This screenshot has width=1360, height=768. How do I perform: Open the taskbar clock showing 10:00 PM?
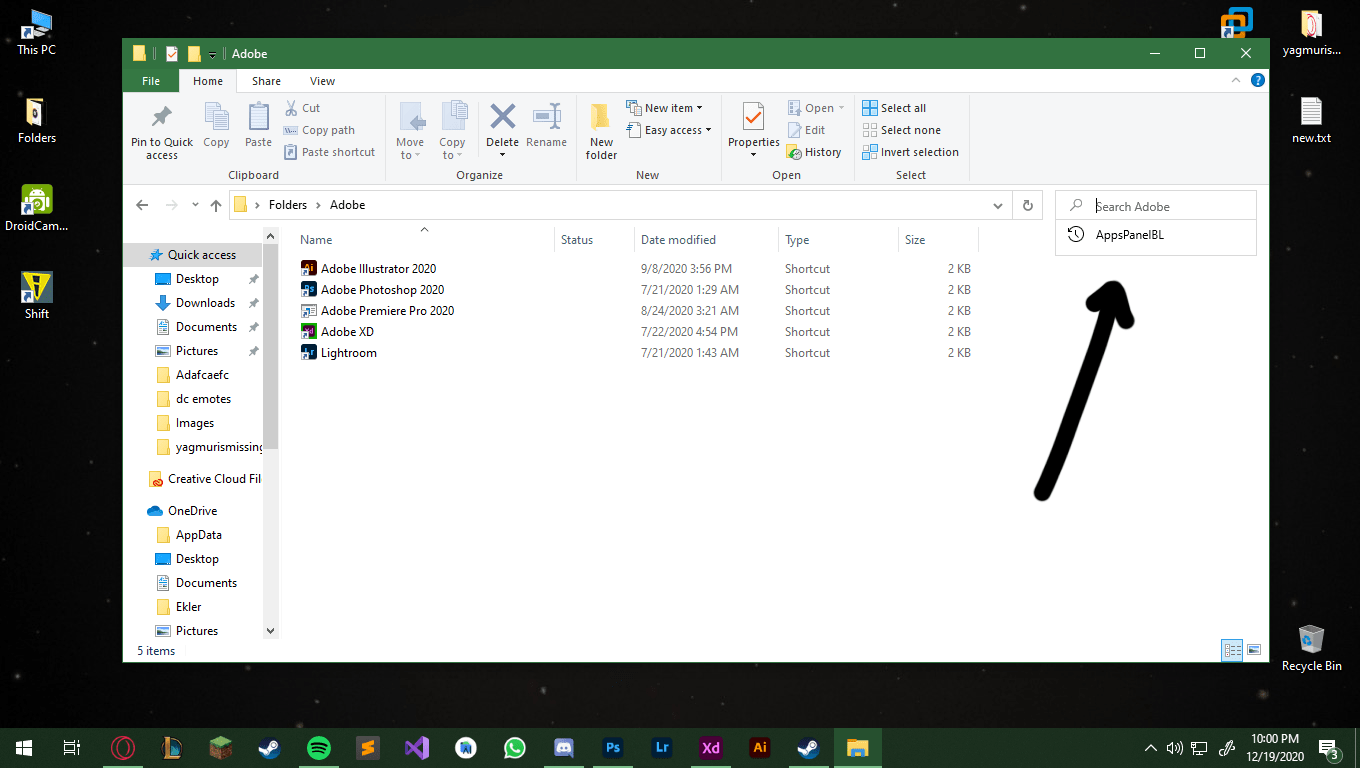click(x=1274, y=747)
